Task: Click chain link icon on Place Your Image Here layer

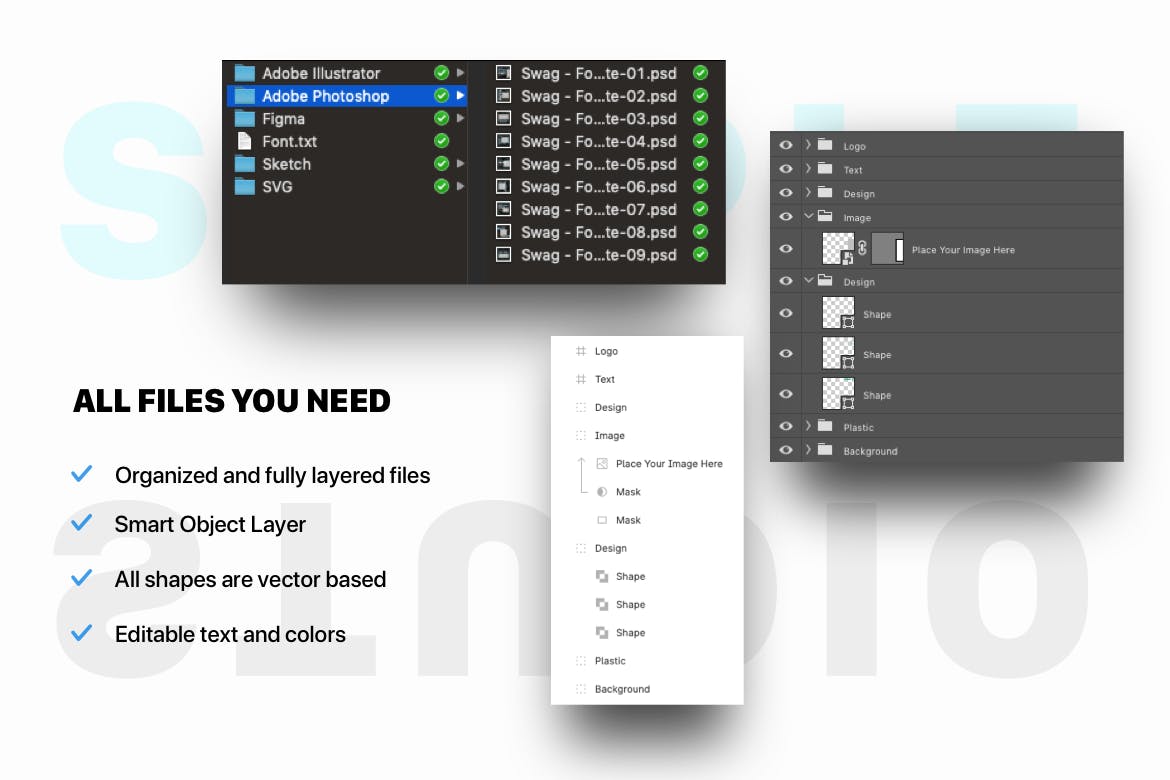Action: pyautogui.click(x=862, y=249)
